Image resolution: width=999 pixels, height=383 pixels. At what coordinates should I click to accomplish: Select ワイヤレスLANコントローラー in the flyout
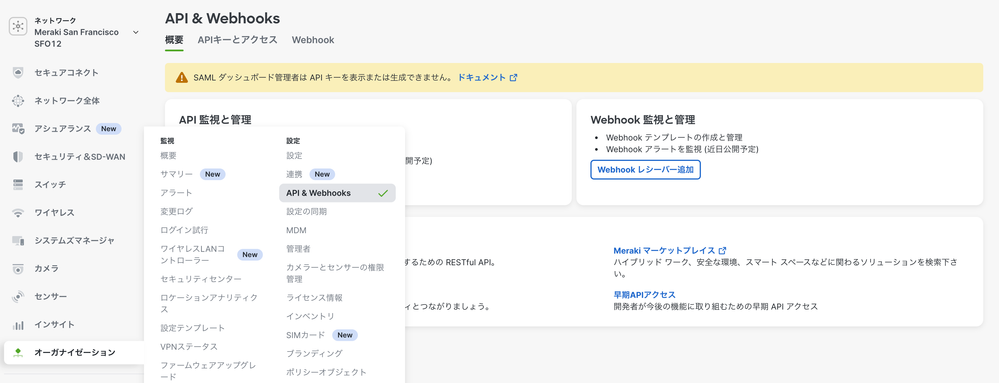[193, 254]
